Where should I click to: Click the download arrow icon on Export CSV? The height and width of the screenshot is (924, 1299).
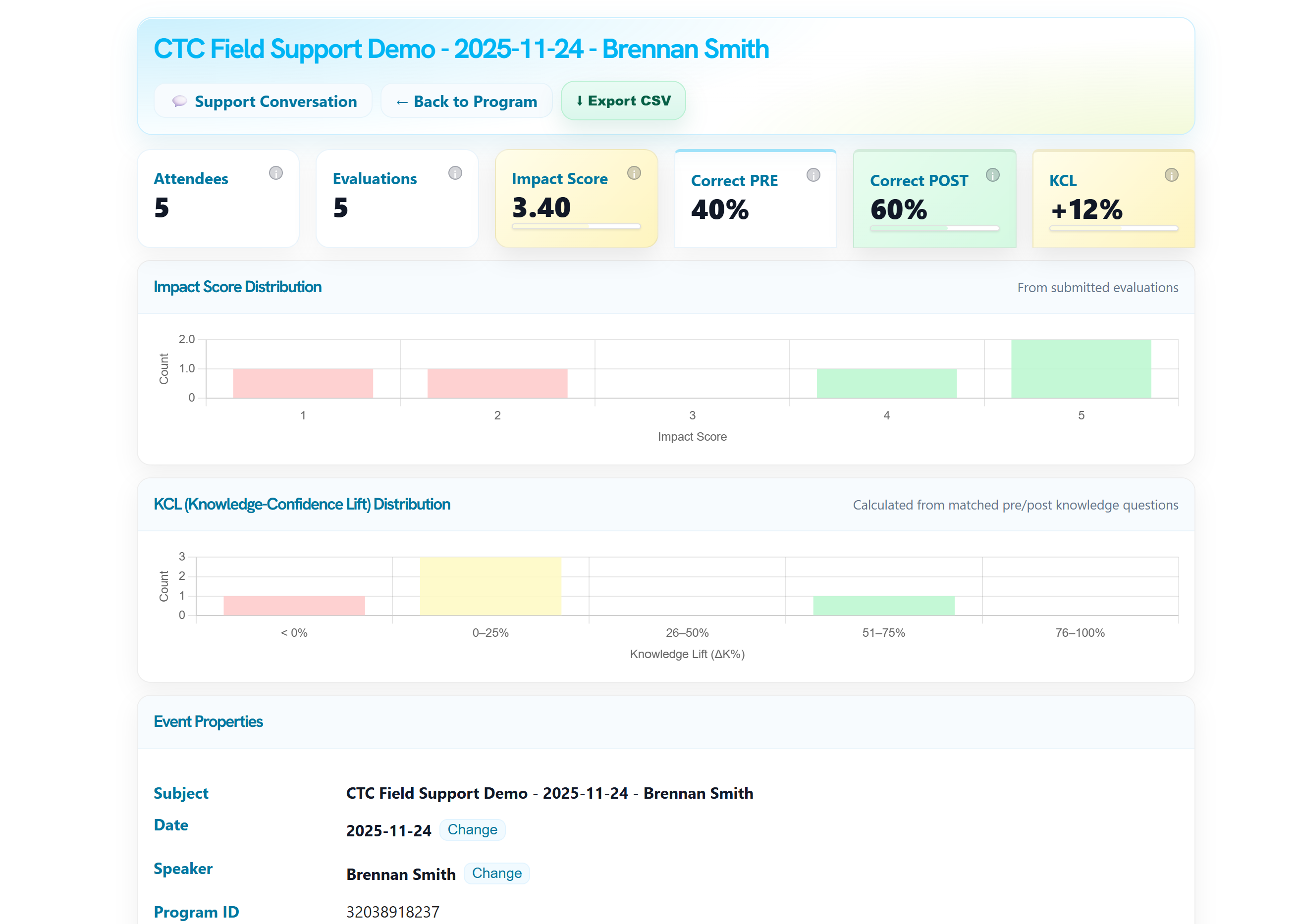coord(579,101)
